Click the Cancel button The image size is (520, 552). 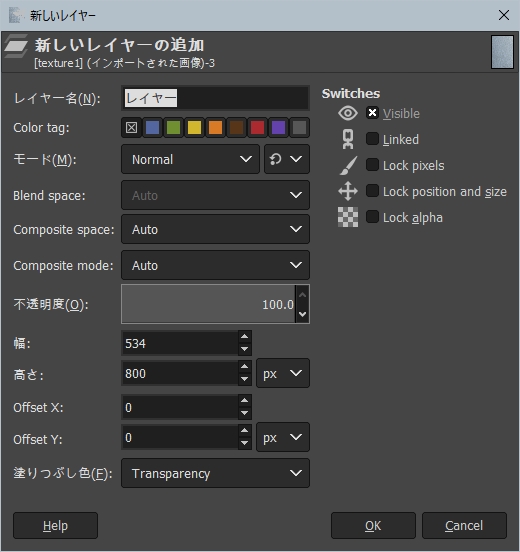(x=464, y=526)
